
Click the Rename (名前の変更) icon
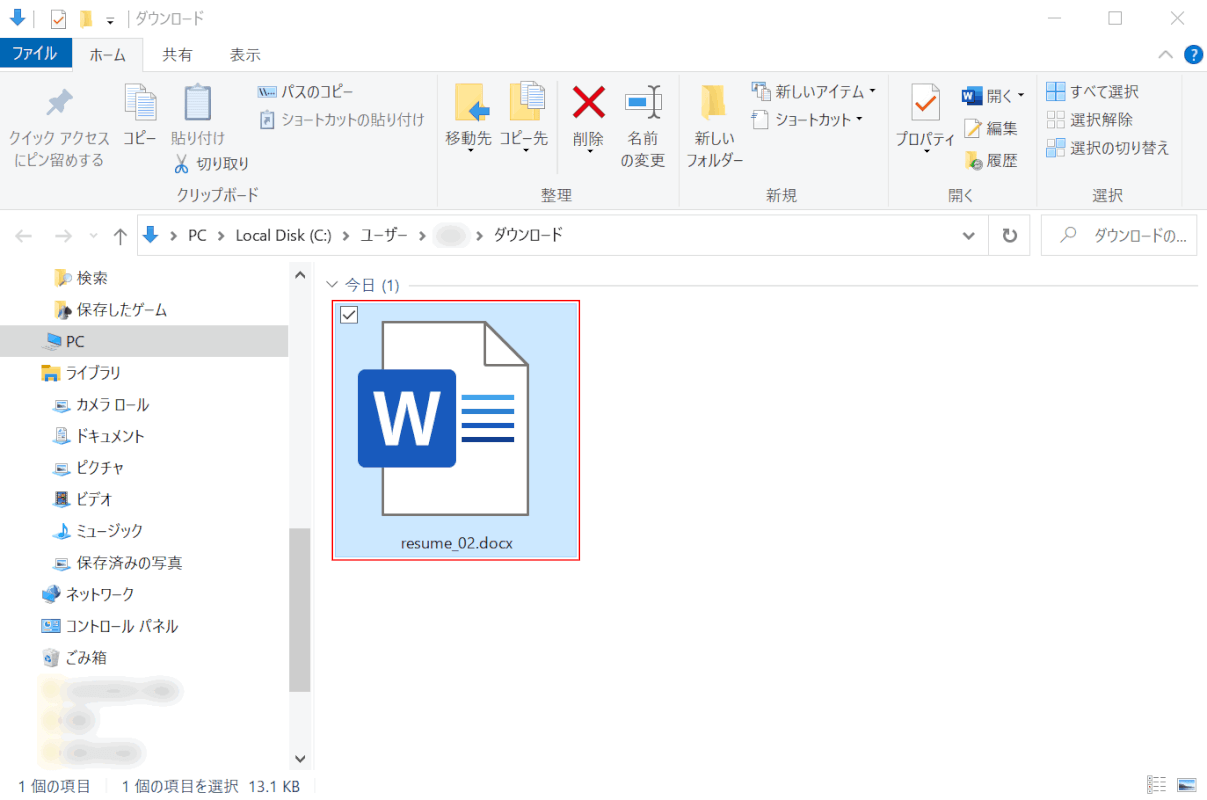click(643, 103)
